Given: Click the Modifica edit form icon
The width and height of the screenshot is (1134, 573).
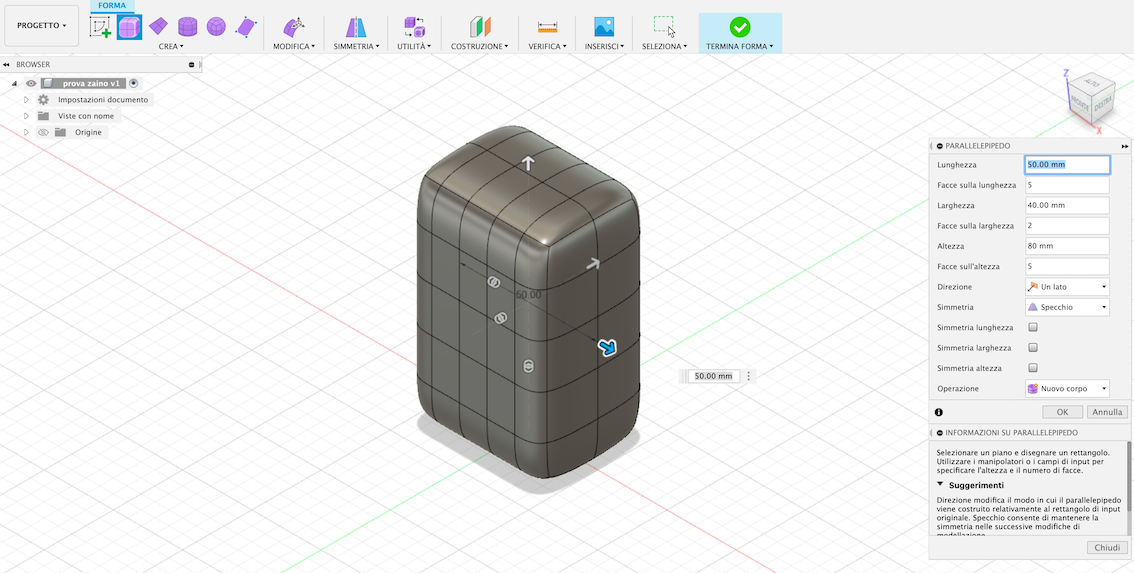Looking at the screenshot, I should (294, 27).
